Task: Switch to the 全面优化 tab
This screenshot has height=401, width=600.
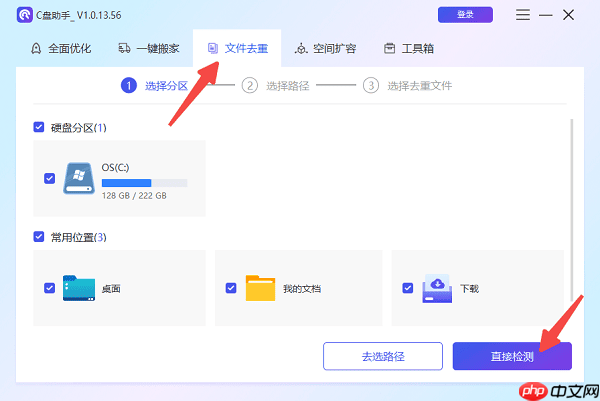Action: click(61, 49)
